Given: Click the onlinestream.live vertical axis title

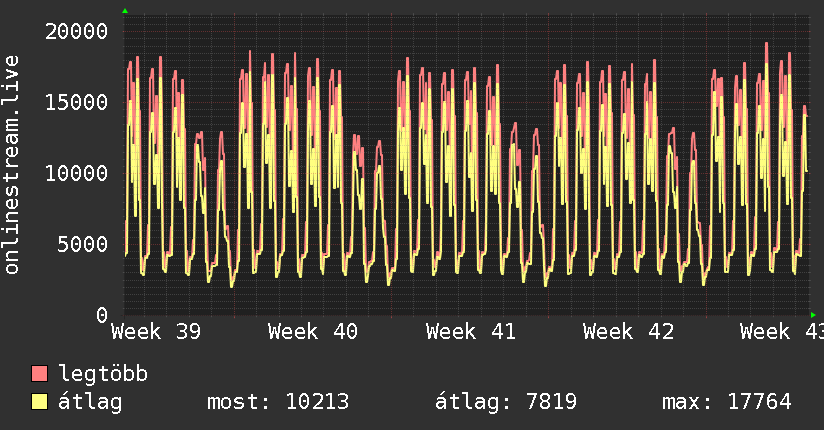Looking at the screenshot, I should [11, 165].
